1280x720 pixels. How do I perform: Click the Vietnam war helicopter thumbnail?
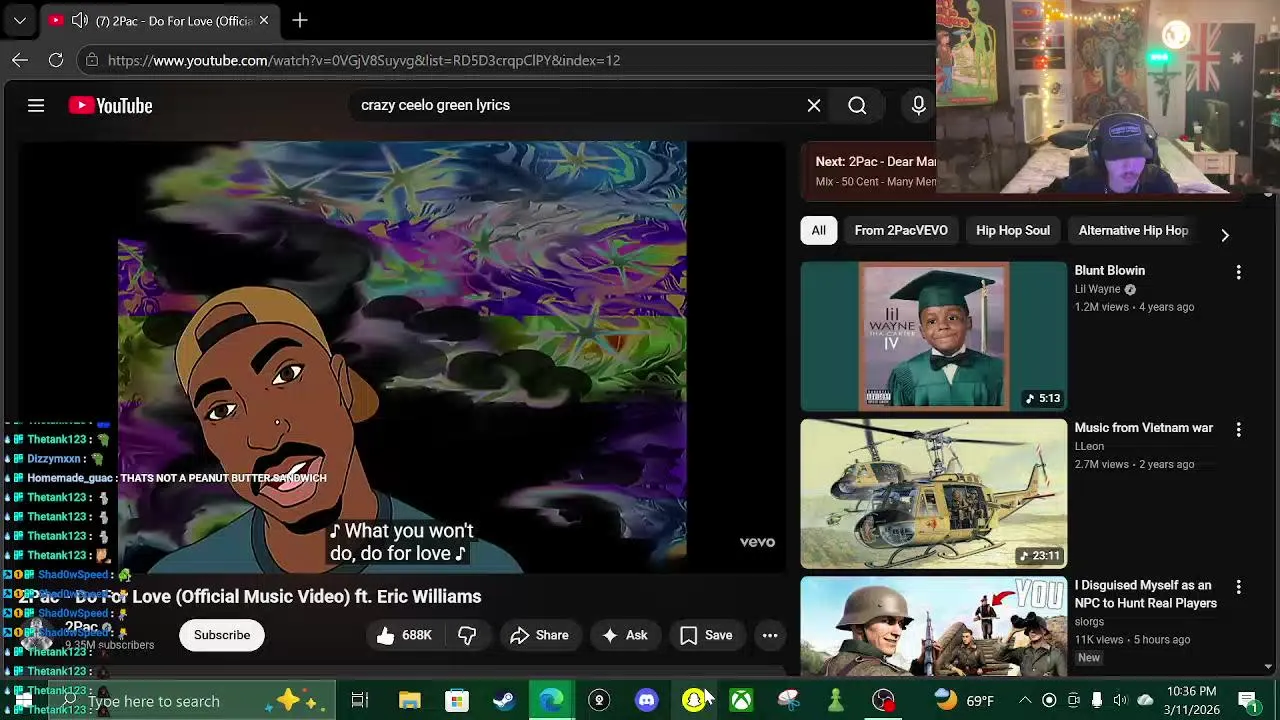click(x=933, y=493)
